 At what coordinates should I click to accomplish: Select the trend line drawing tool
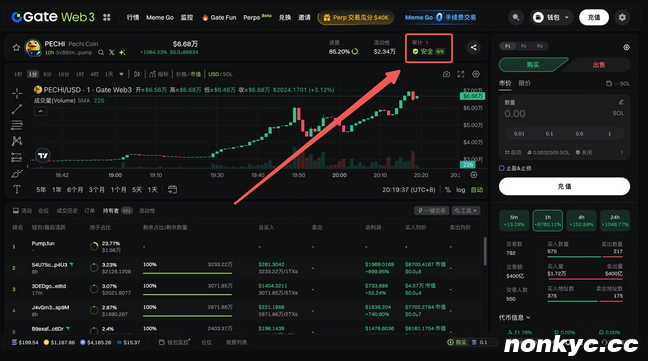(17, 109)
